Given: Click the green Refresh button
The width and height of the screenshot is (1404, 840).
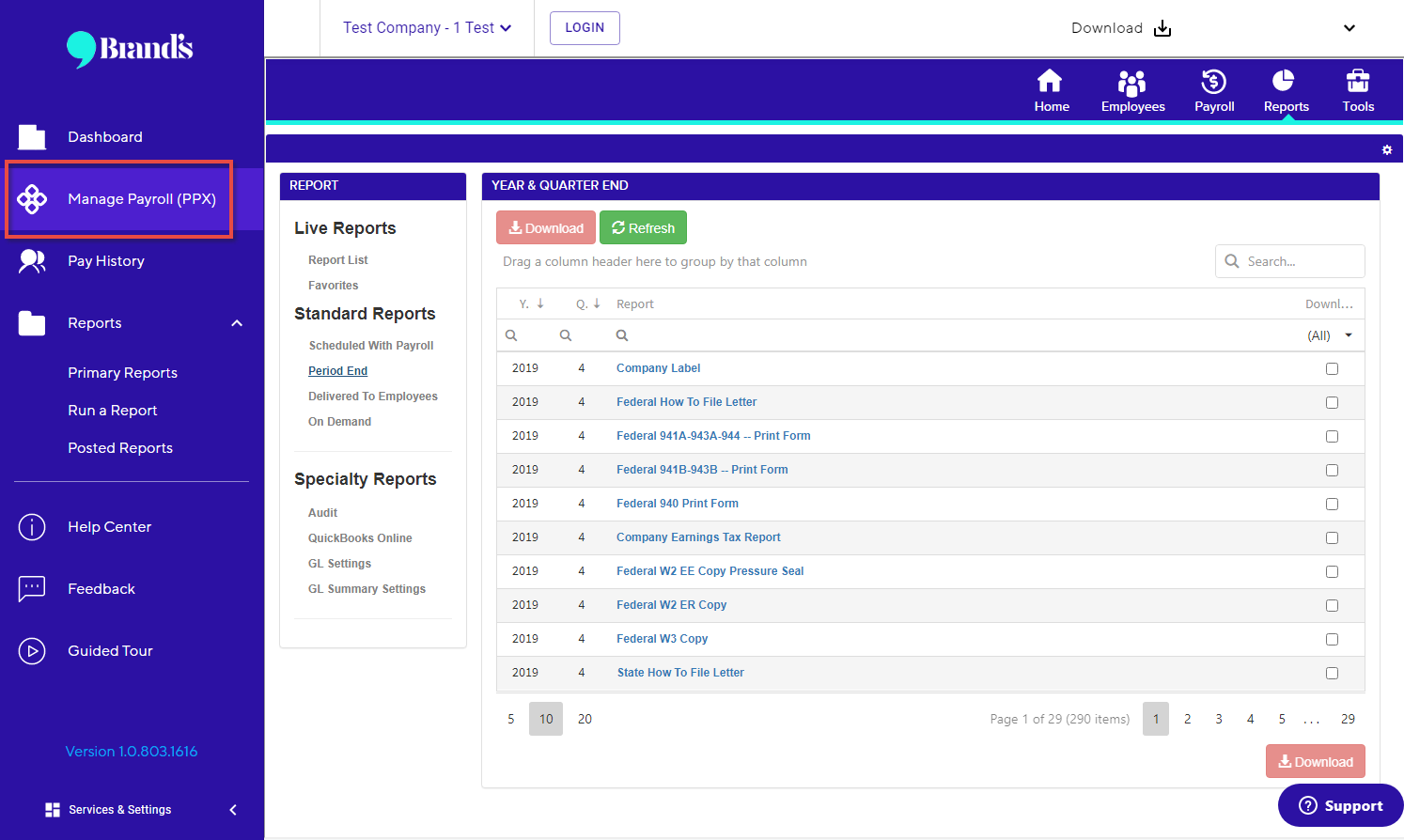Looking at the screenshot, I should coord(643,228).
